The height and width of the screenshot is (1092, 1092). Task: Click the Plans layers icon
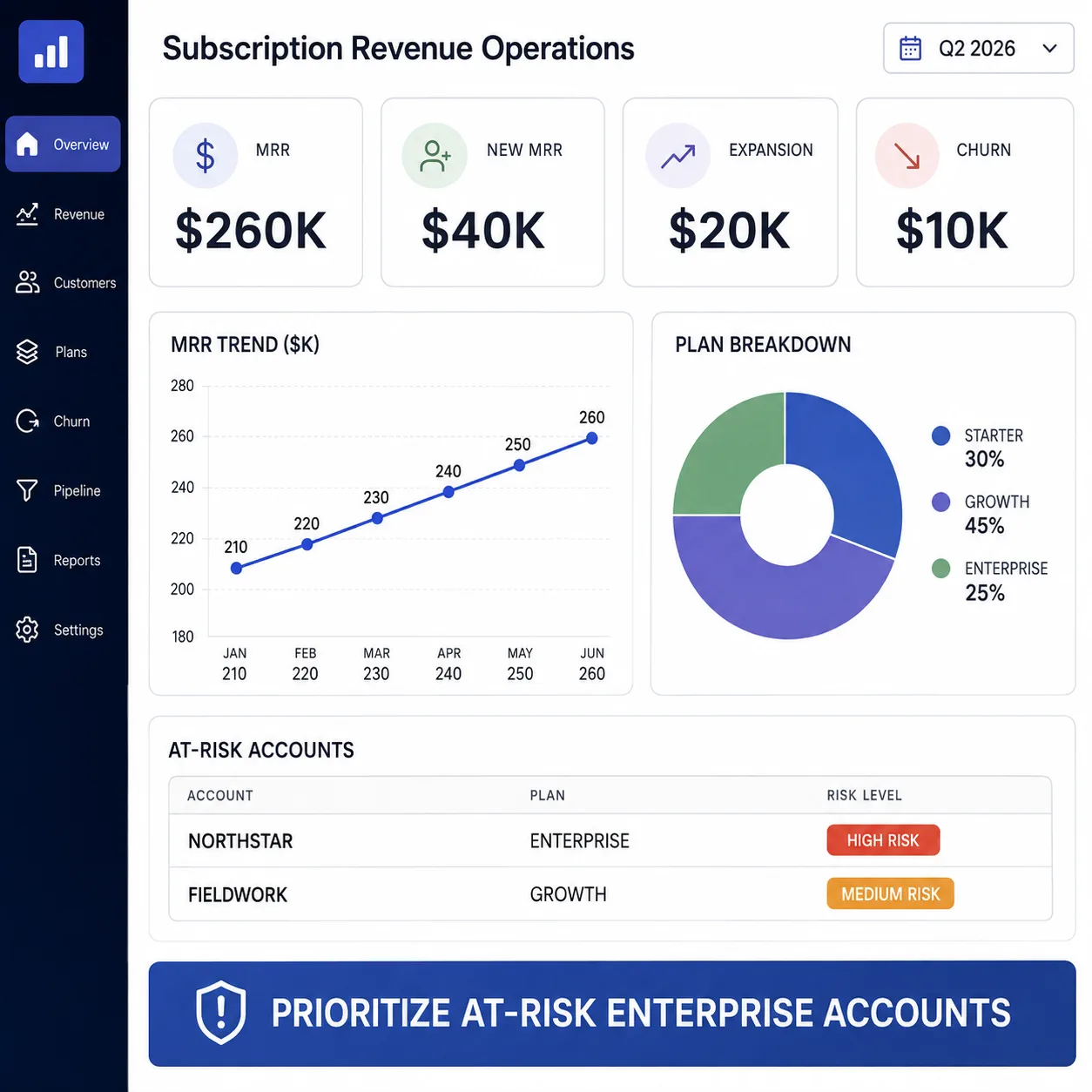27,352
